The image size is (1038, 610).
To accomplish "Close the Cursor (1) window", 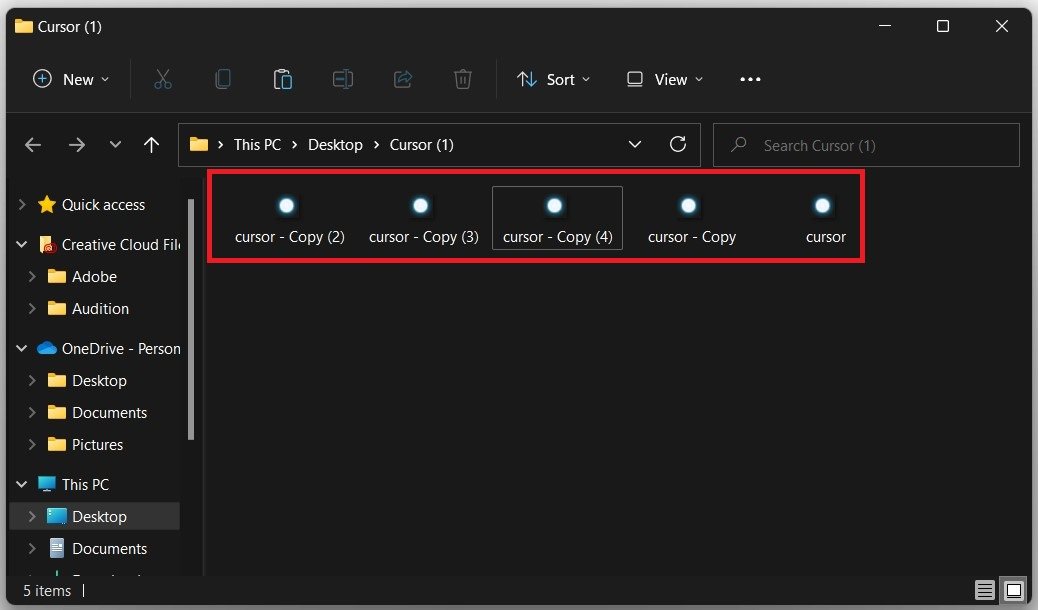I will tap(1002, 26).
